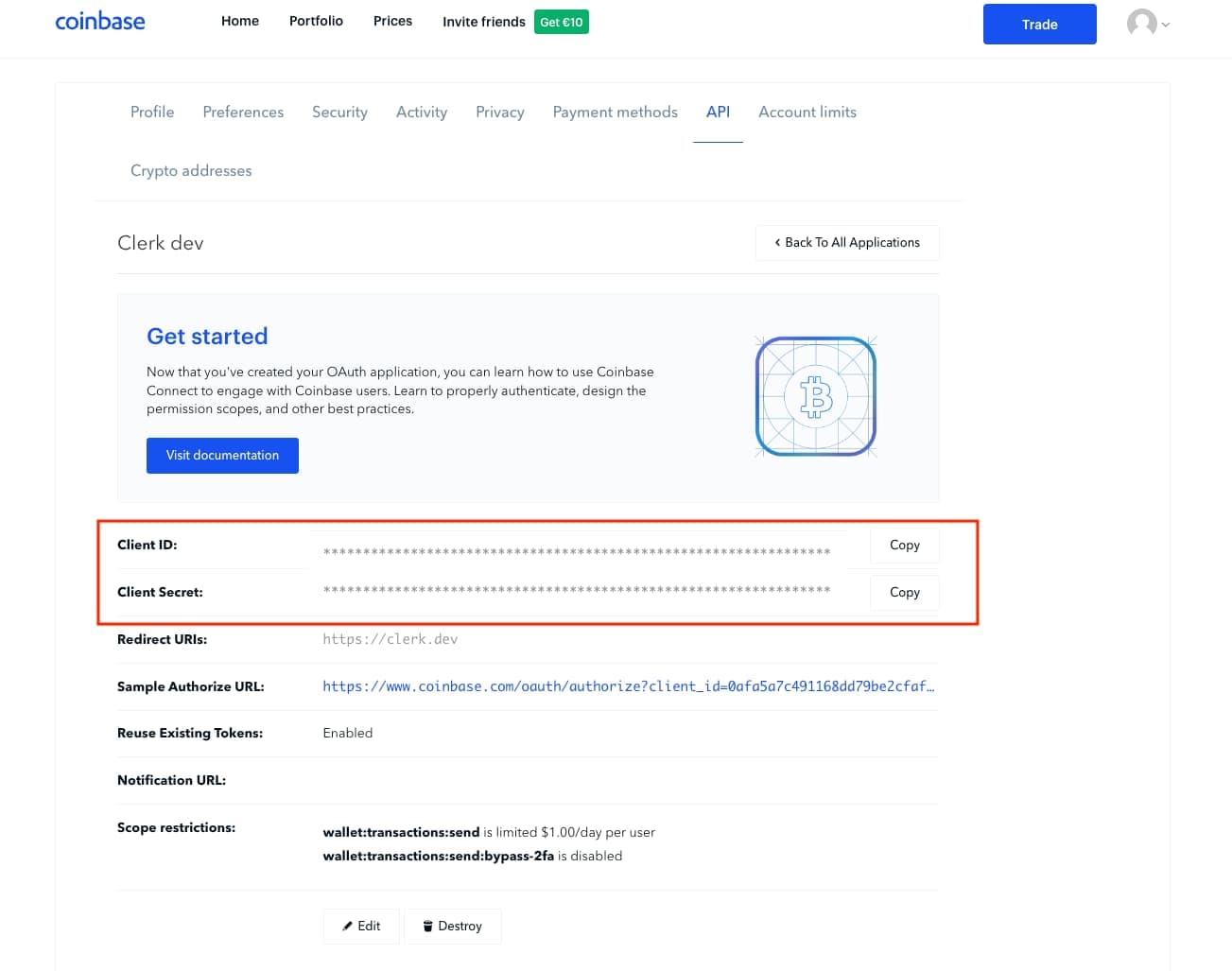Click the Scope restrictions label
Screen dimensions: 1232x971
(x=176, y=827)
